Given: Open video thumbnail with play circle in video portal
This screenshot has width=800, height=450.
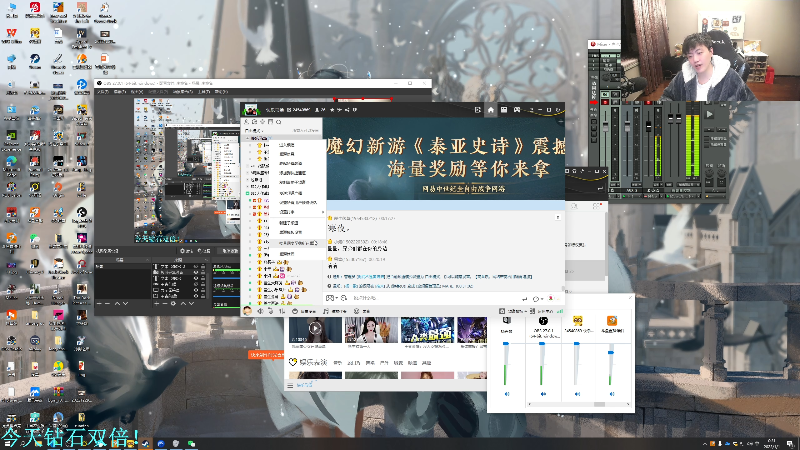Looking at the screenshot, I should [315, 330].
